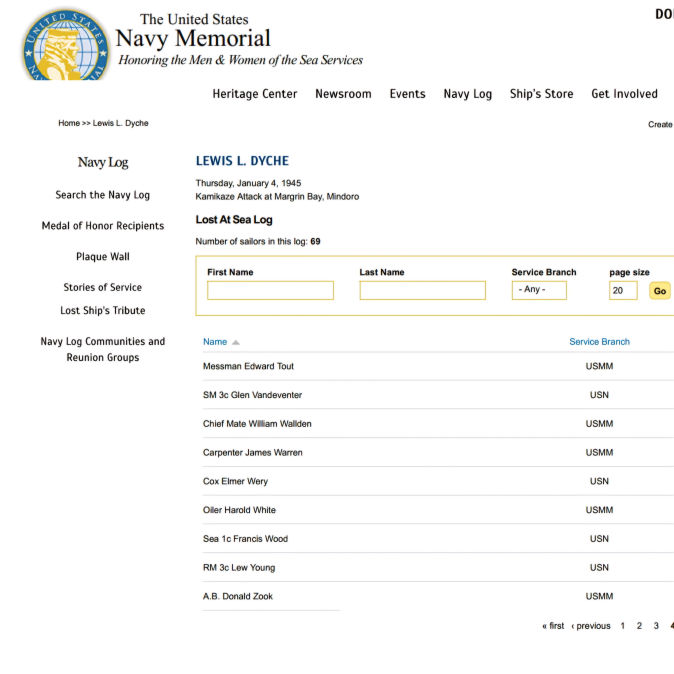This screenshot has width=674, height=674.
Task: Select Oiler Harold White entry
Action: [x=239, y=510]
